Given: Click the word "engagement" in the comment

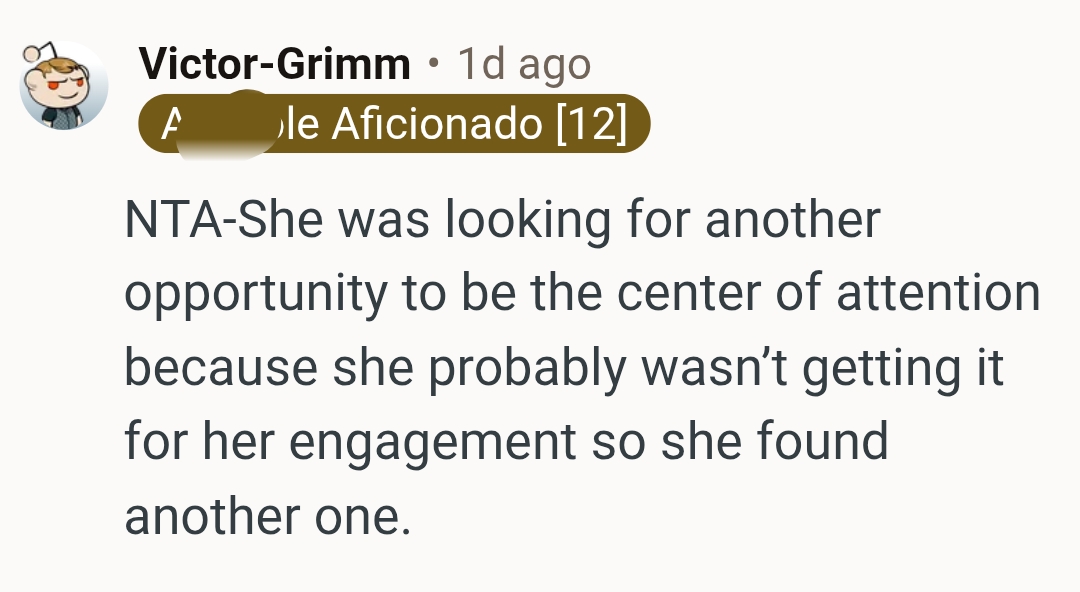Looking at the screenshot, I should [433, 442].
